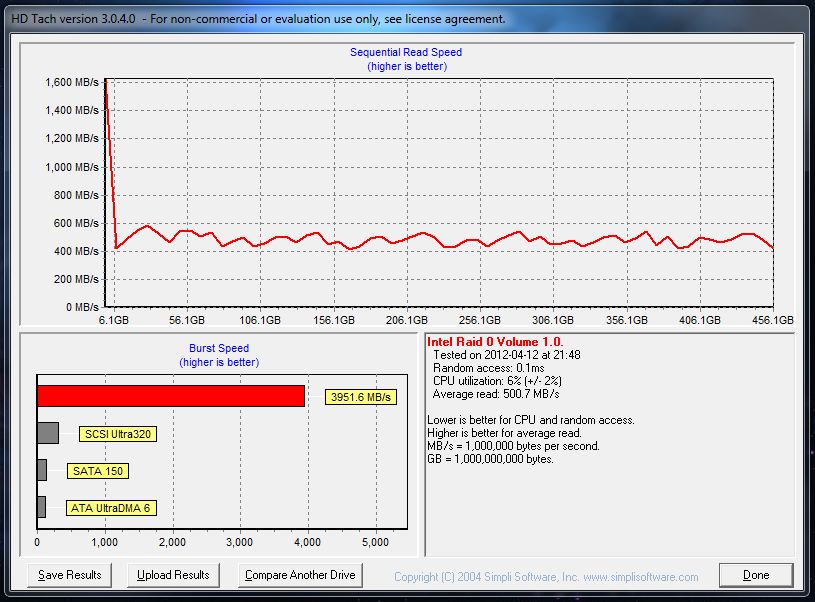Click the 1,000 burst axis label

coord(104,542)
